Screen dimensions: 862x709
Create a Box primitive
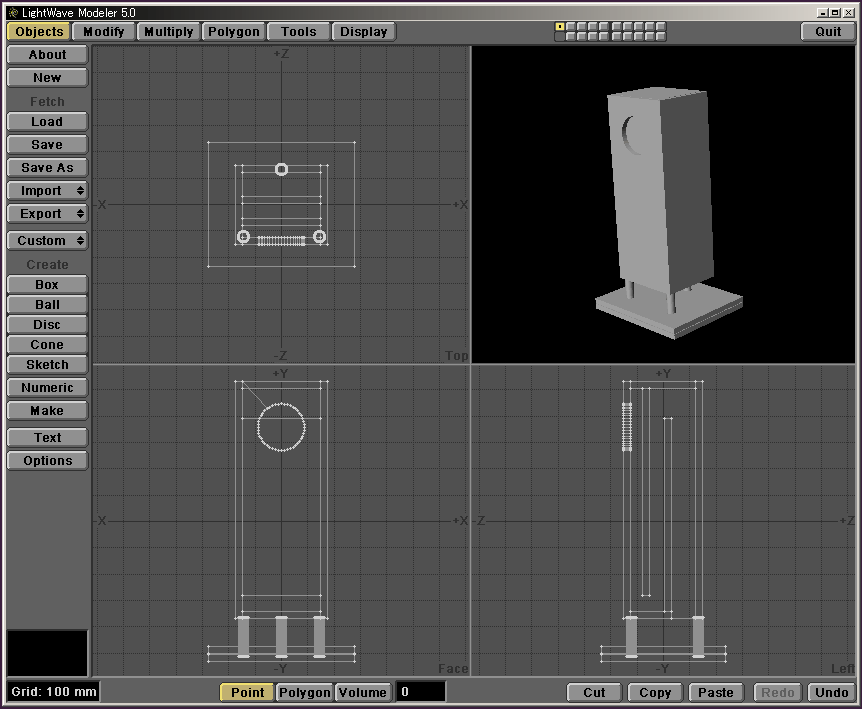(x=47, y=285)
